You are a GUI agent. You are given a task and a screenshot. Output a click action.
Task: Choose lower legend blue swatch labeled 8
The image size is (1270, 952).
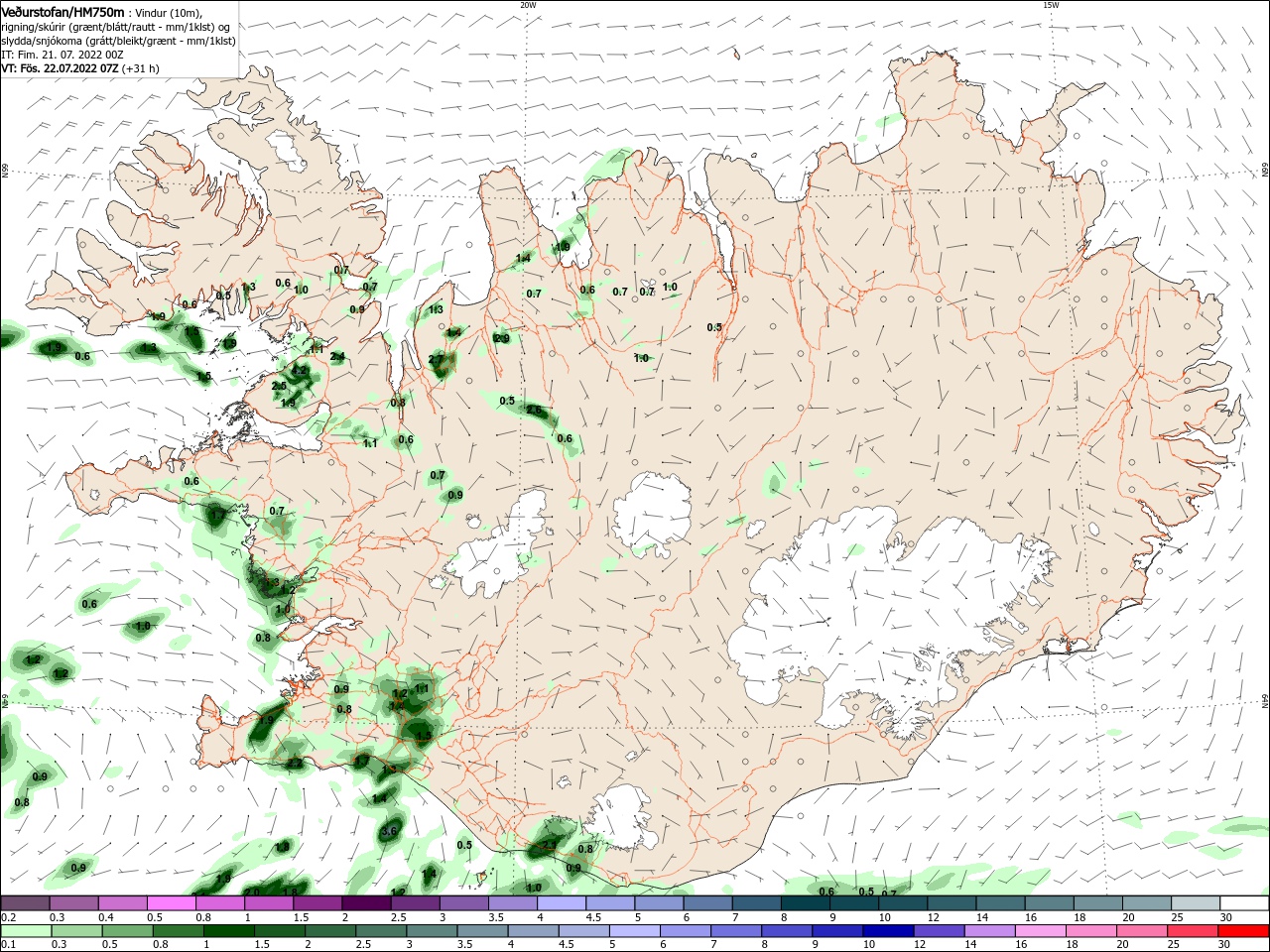point(785,931)
